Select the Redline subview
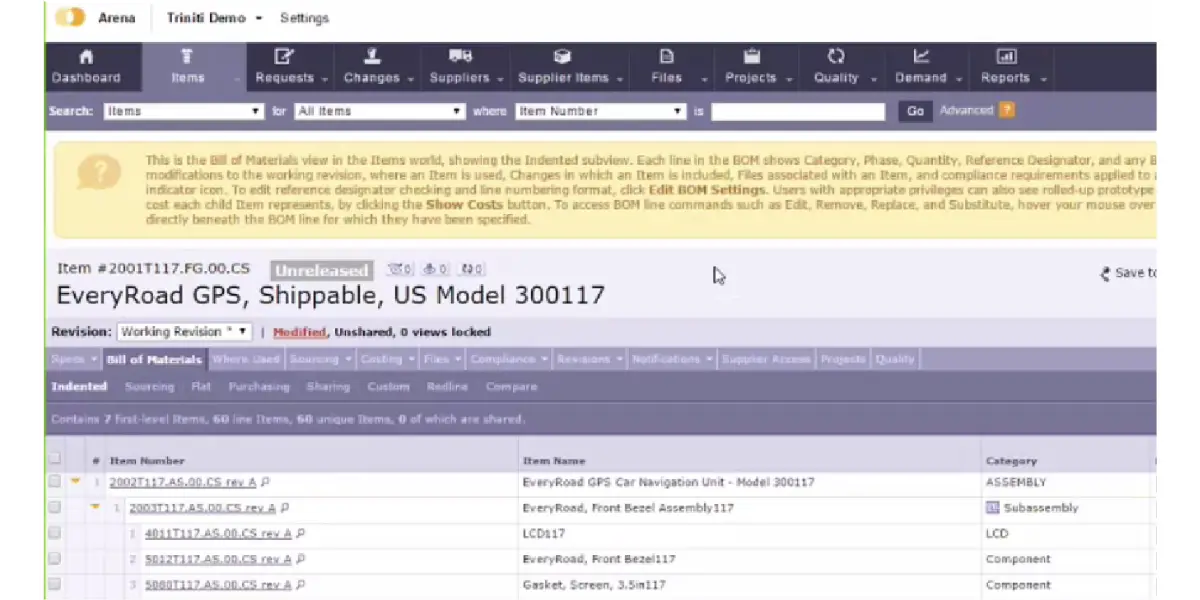 447,387
